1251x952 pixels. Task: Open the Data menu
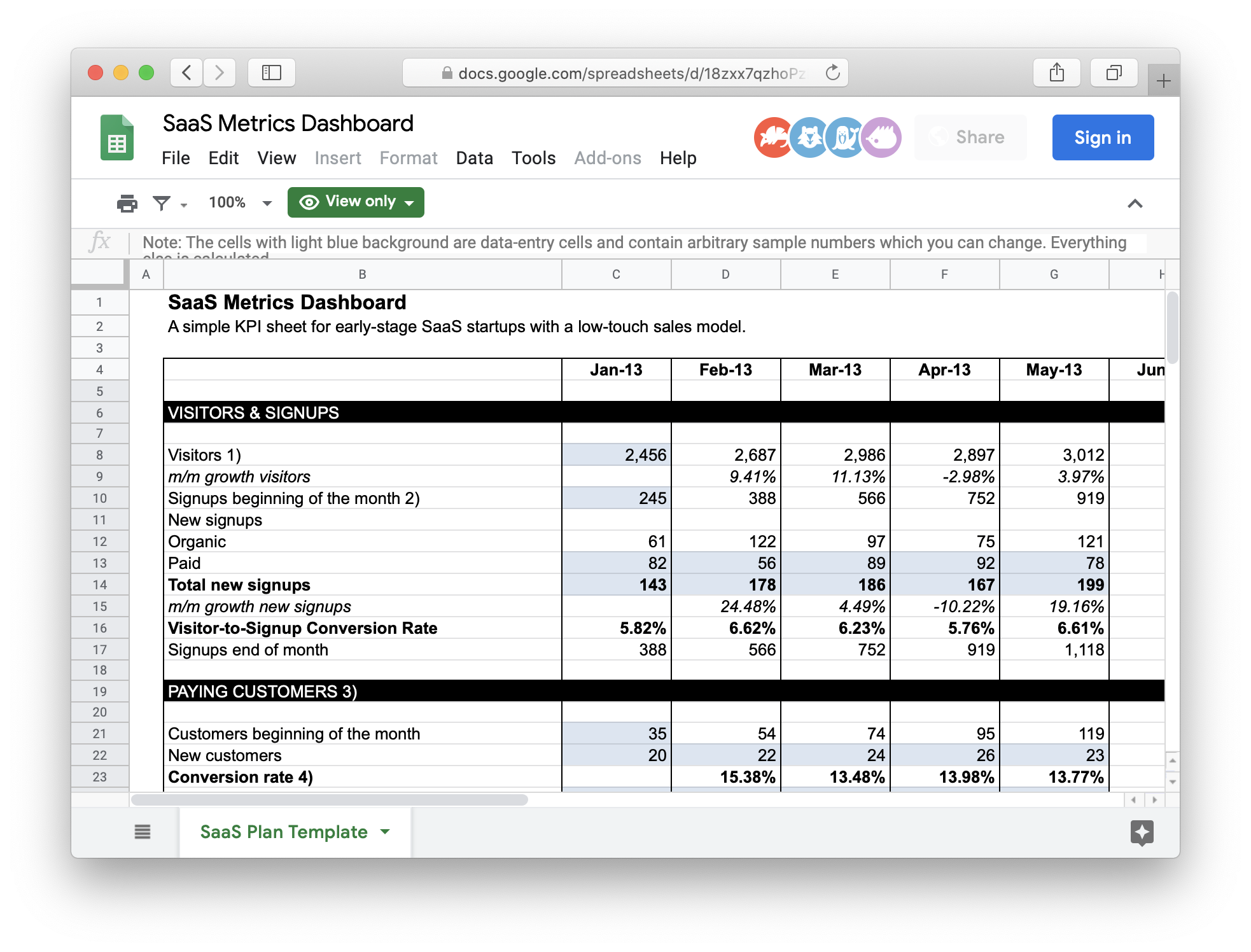coord(474,158)
